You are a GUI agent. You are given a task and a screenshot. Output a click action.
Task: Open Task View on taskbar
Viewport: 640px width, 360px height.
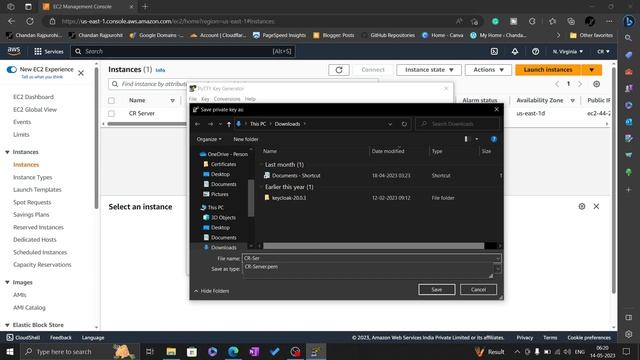[150, 351]
